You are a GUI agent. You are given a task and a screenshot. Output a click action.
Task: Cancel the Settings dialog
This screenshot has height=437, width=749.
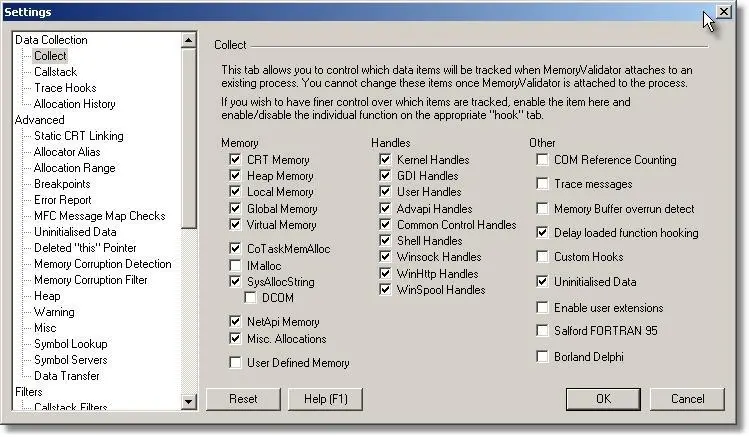[x=687, y=399]
